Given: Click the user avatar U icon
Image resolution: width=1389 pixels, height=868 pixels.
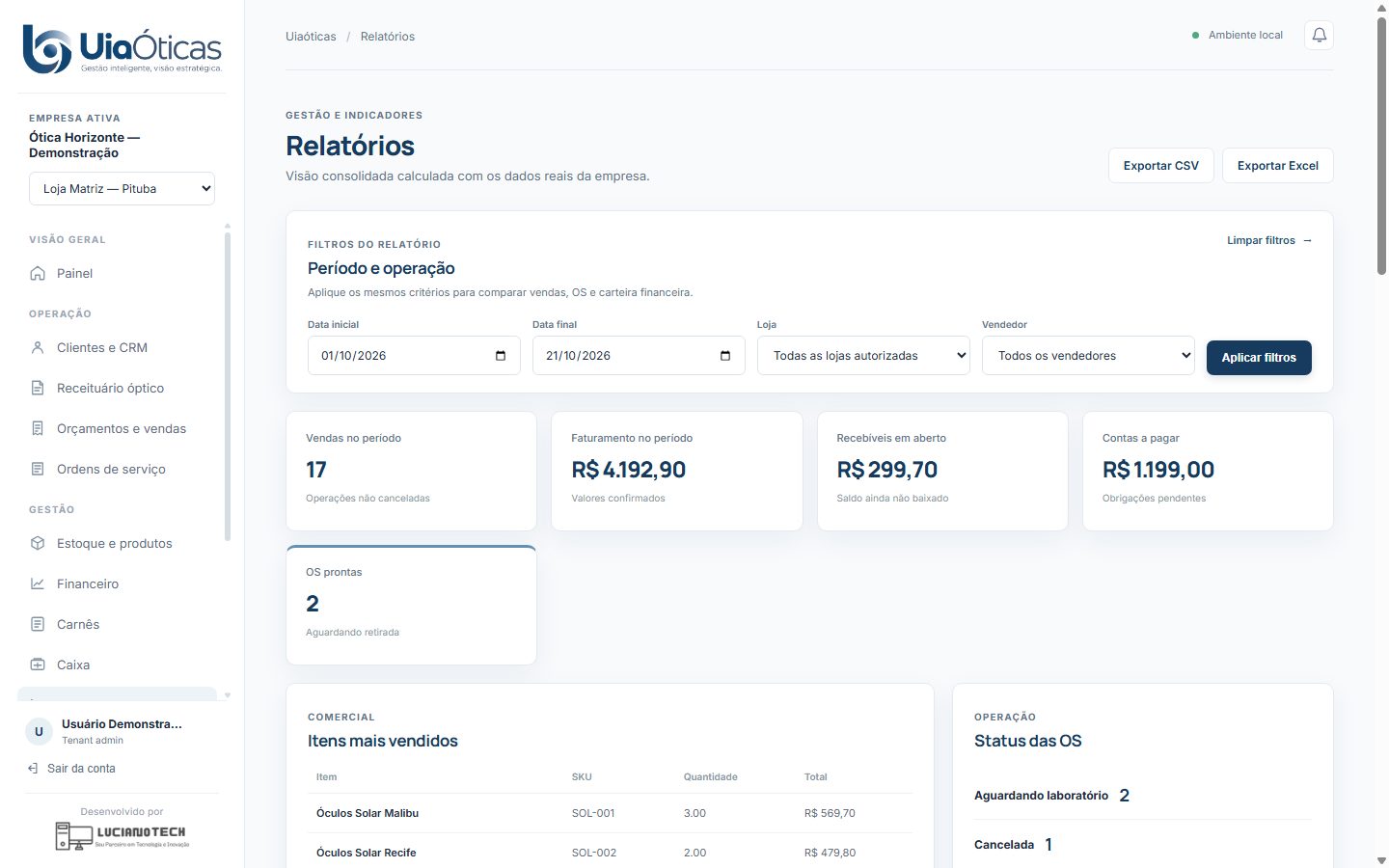Looking at the screenshot, I should tap(39, 732).
